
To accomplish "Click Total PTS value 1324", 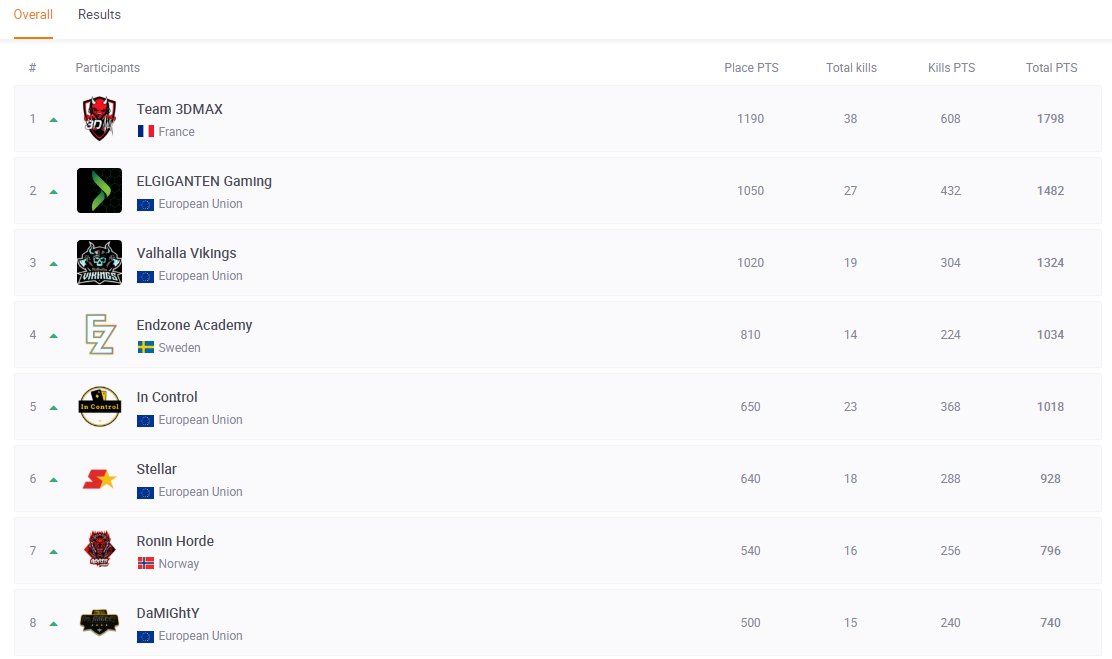I will [1050, 262].
